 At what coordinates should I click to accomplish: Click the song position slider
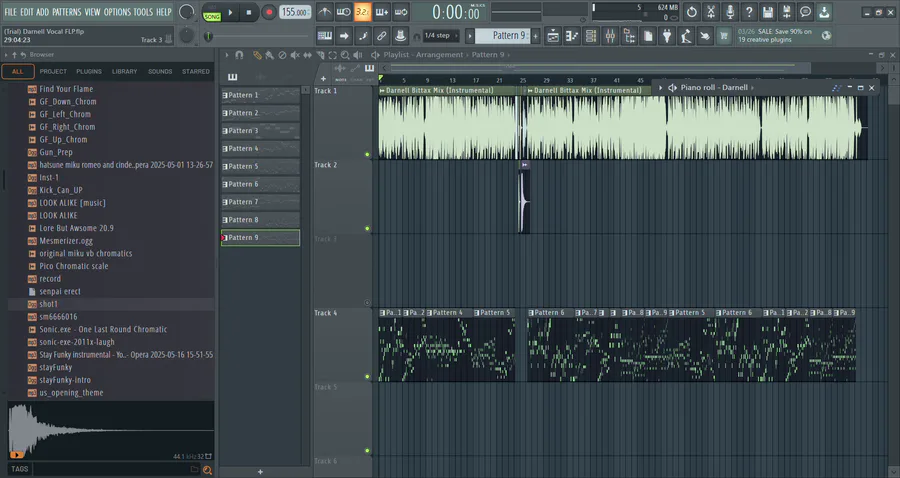258,36
